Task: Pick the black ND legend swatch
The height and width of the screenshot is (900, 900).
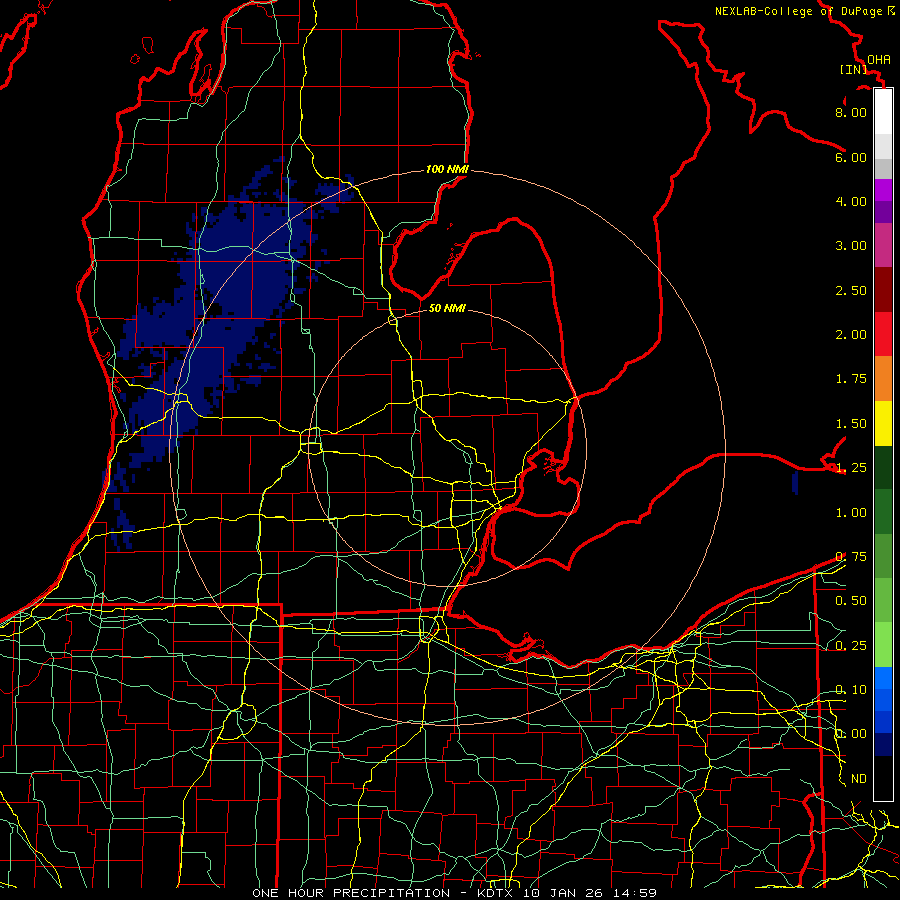Action: click(883, 778)
